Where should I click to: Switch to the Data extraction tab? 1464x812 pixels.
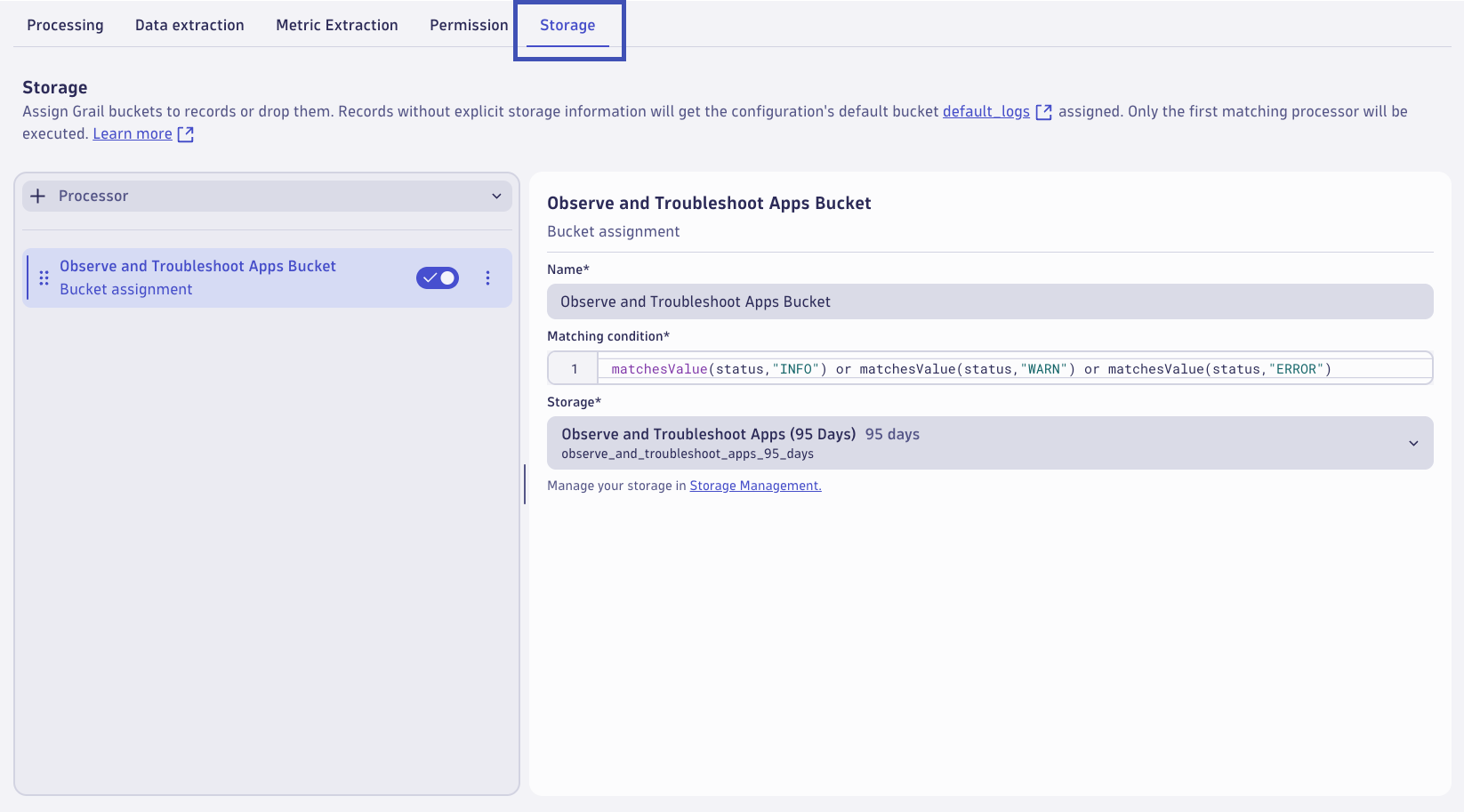pos(189,25)
